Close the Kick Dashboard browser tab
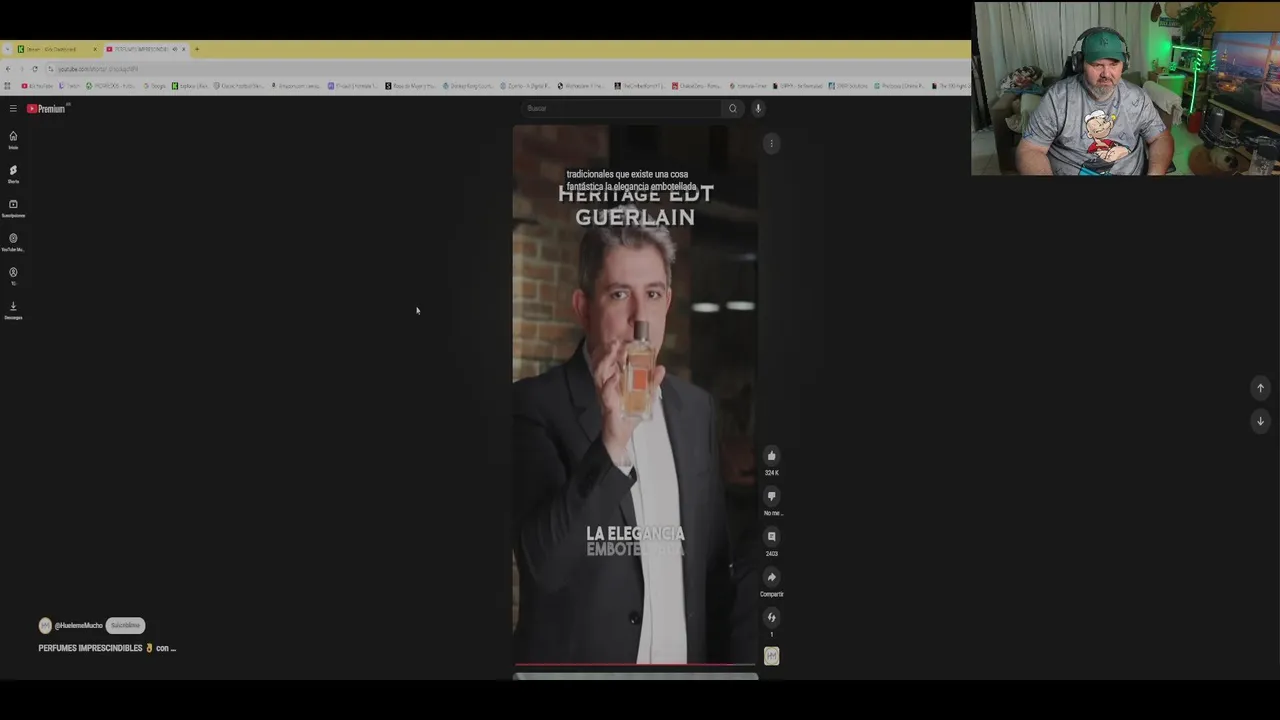The height and width of the screenshot is (720, 1280). (x=95, y=49)
